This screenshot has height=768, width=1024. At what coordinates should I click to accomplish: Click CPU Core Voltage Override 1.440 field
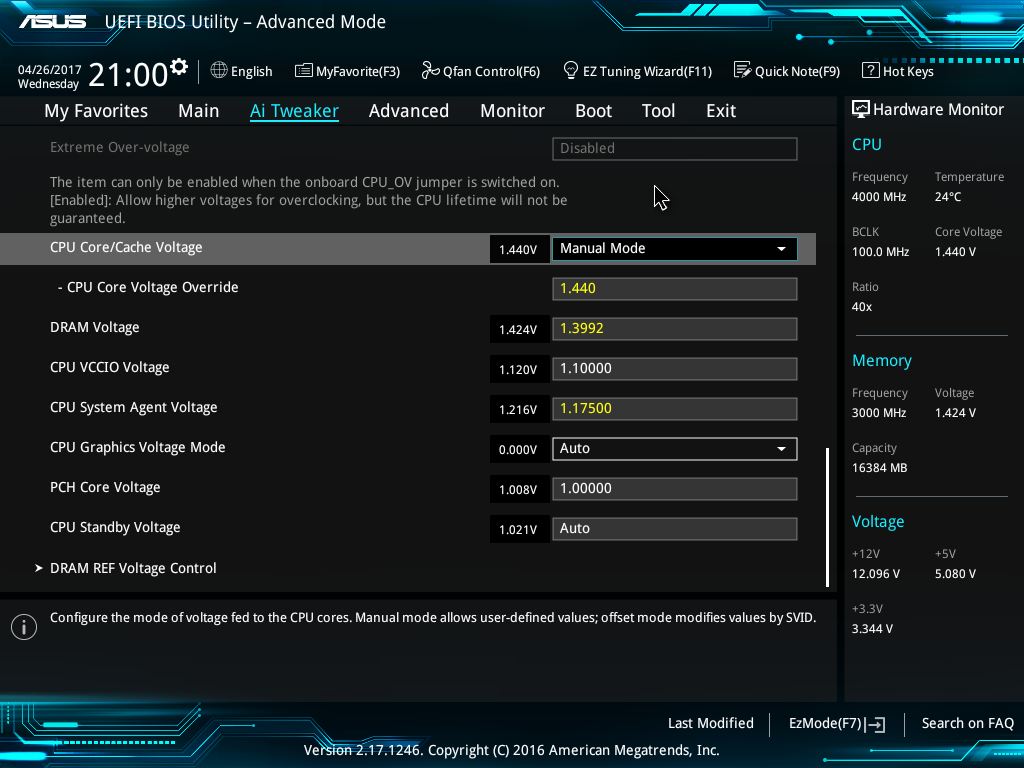click(675, 289)
